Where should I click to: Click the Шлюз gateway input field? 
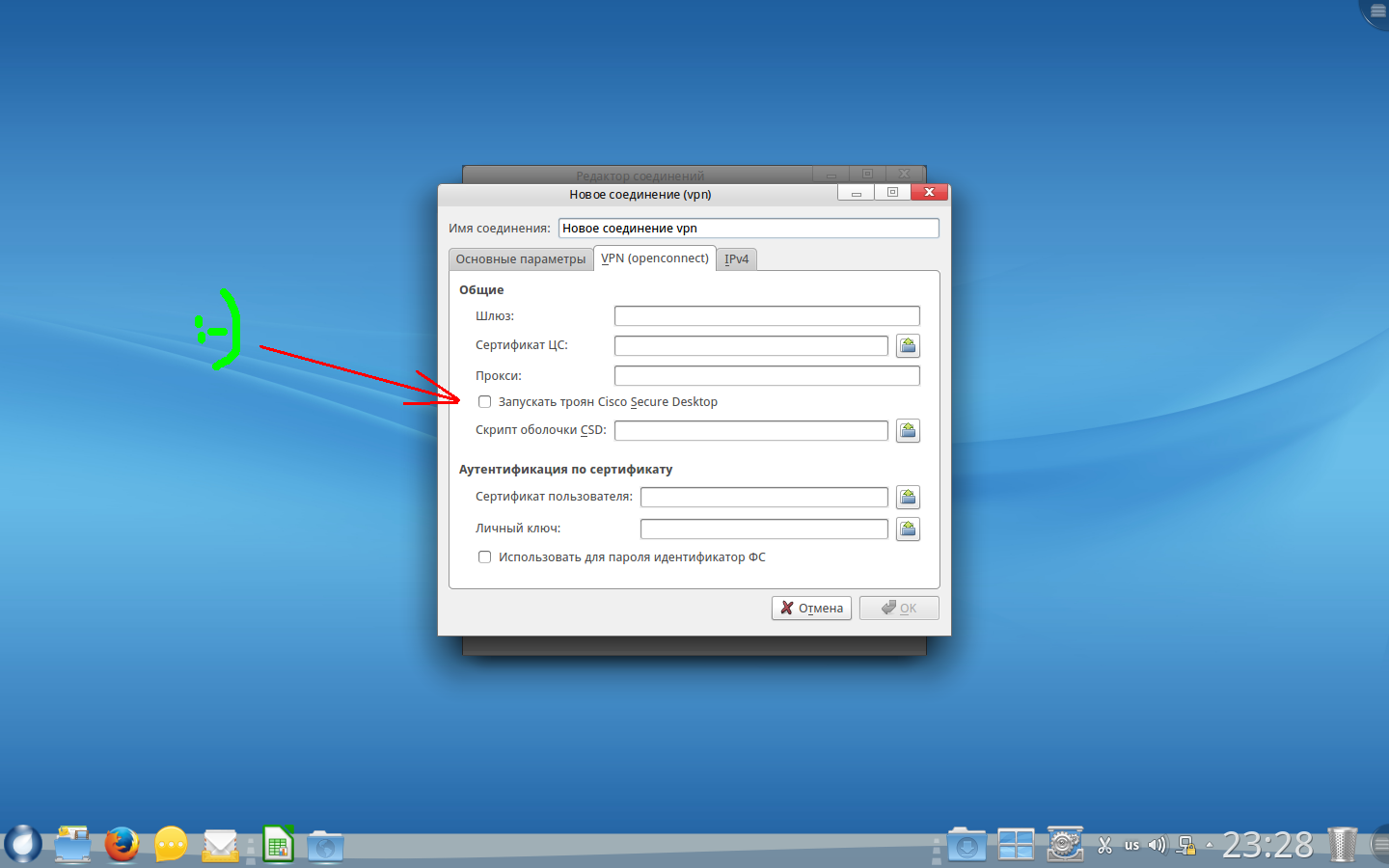coord(767,316)
